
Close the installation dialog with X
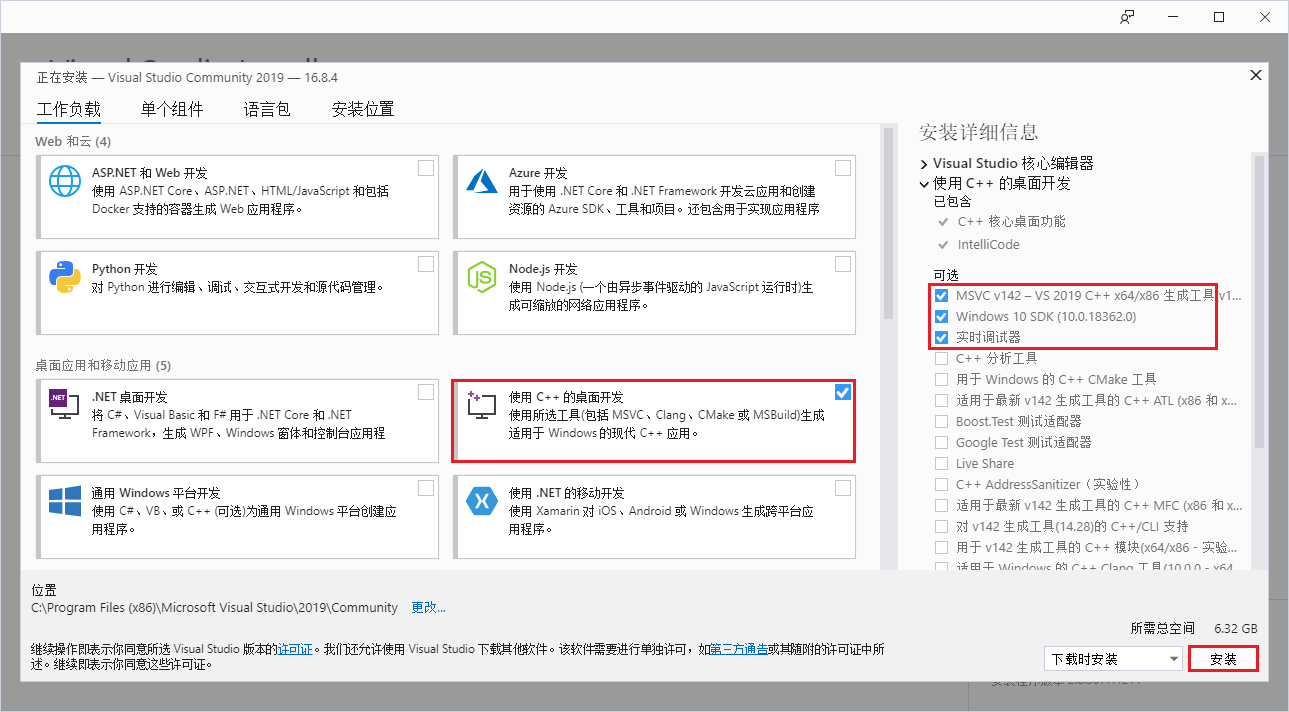1256,76
